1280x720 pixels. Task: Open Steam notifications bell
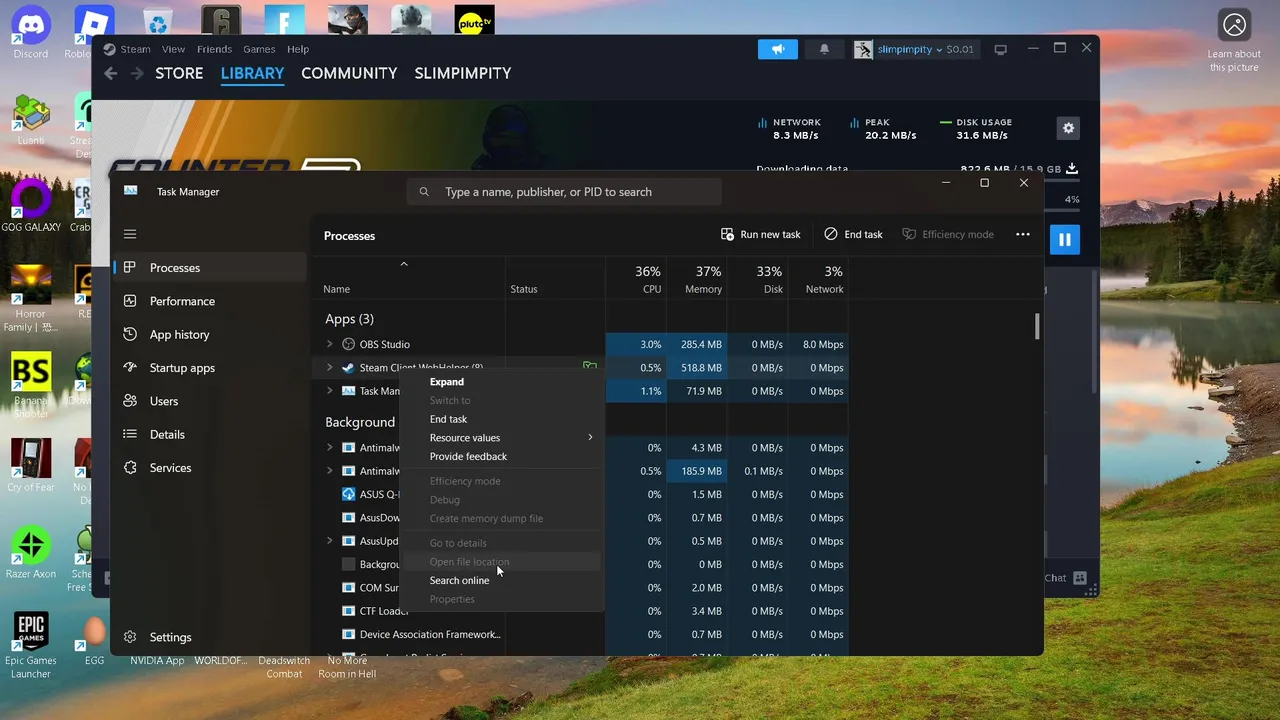824,49
